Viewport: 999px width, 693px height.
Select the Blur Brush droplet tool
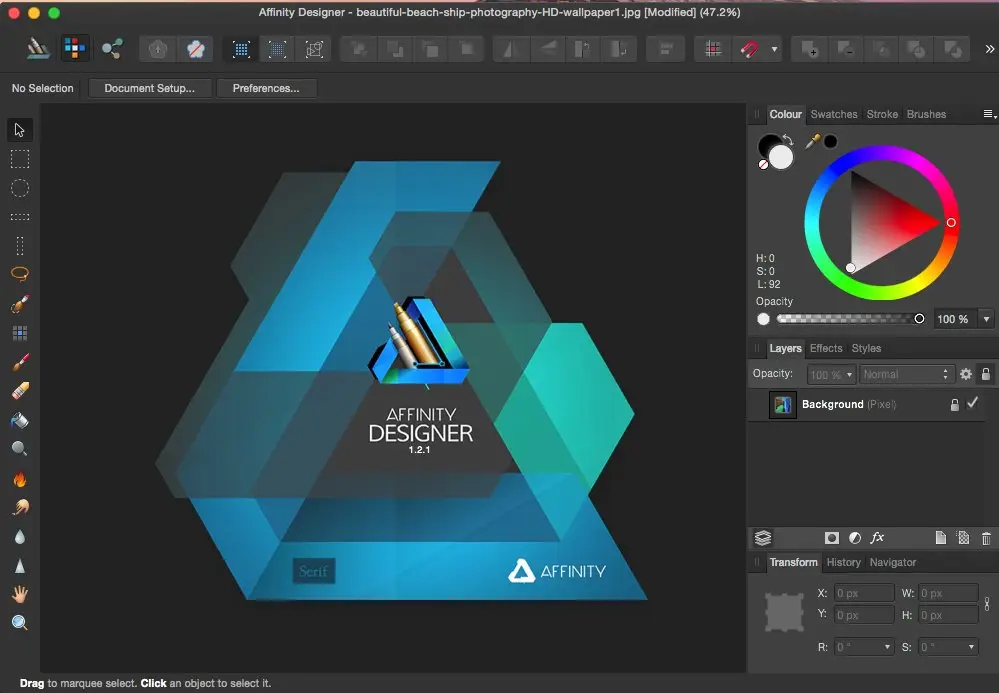20,537
